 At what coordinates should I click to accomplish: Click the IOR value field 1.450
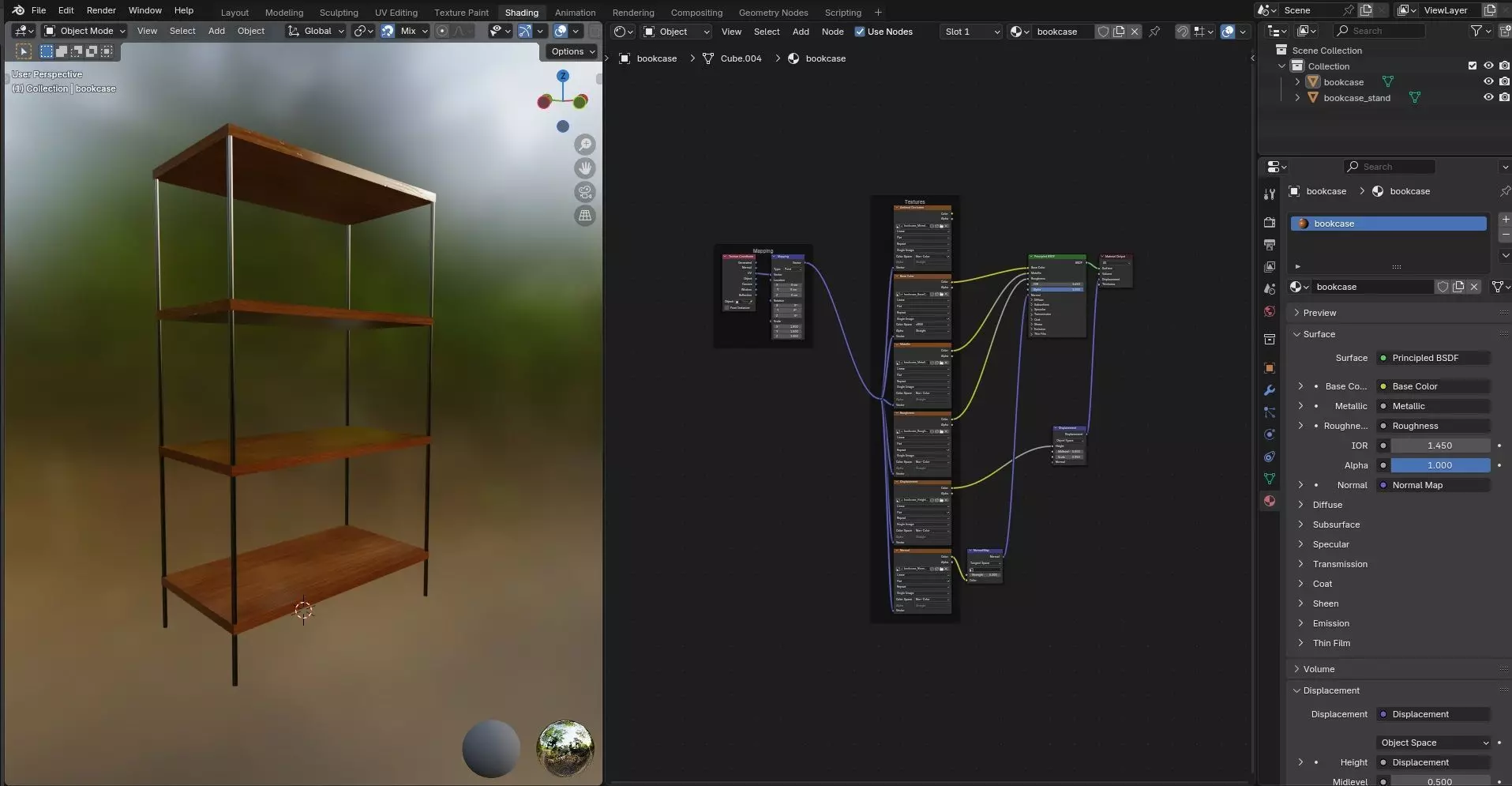(x=1440, y=446)
